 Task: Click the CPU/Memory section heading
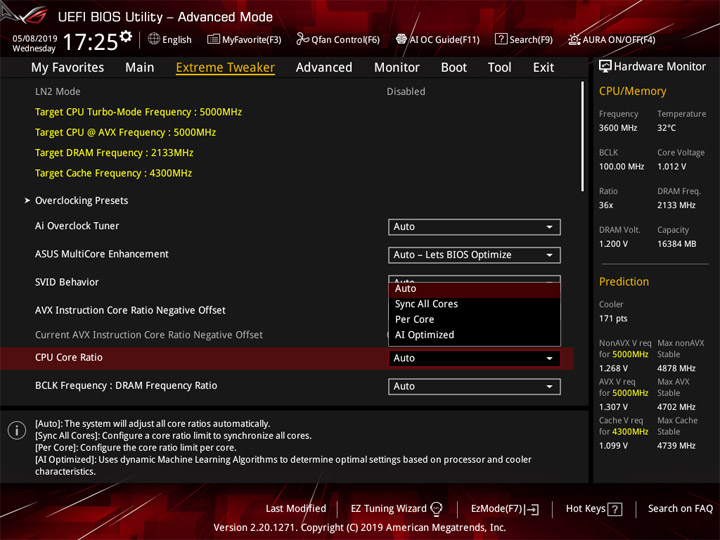pyautogui.click(x=632, y=91)
